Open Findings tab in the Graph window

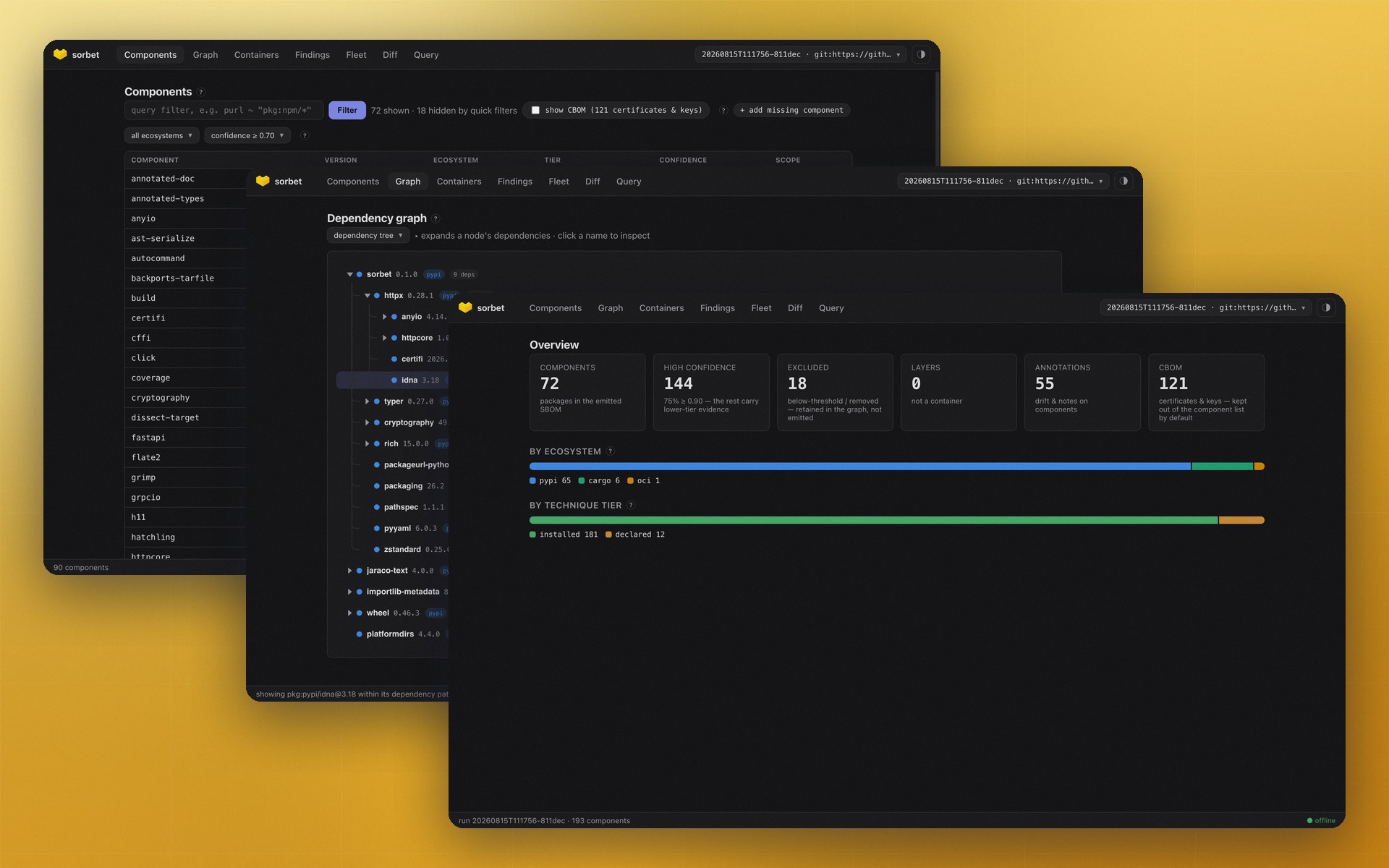(514, 181)
